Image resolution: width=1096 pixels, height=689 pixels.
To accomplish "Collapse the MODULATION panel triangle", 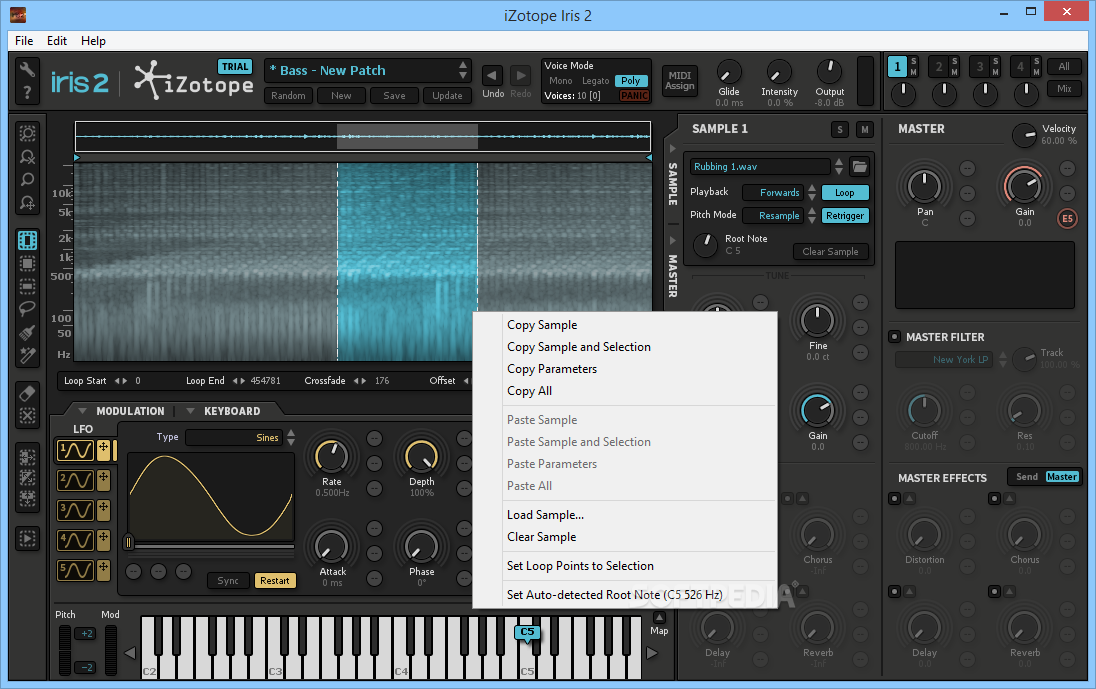I will click(x=82, y=411).
